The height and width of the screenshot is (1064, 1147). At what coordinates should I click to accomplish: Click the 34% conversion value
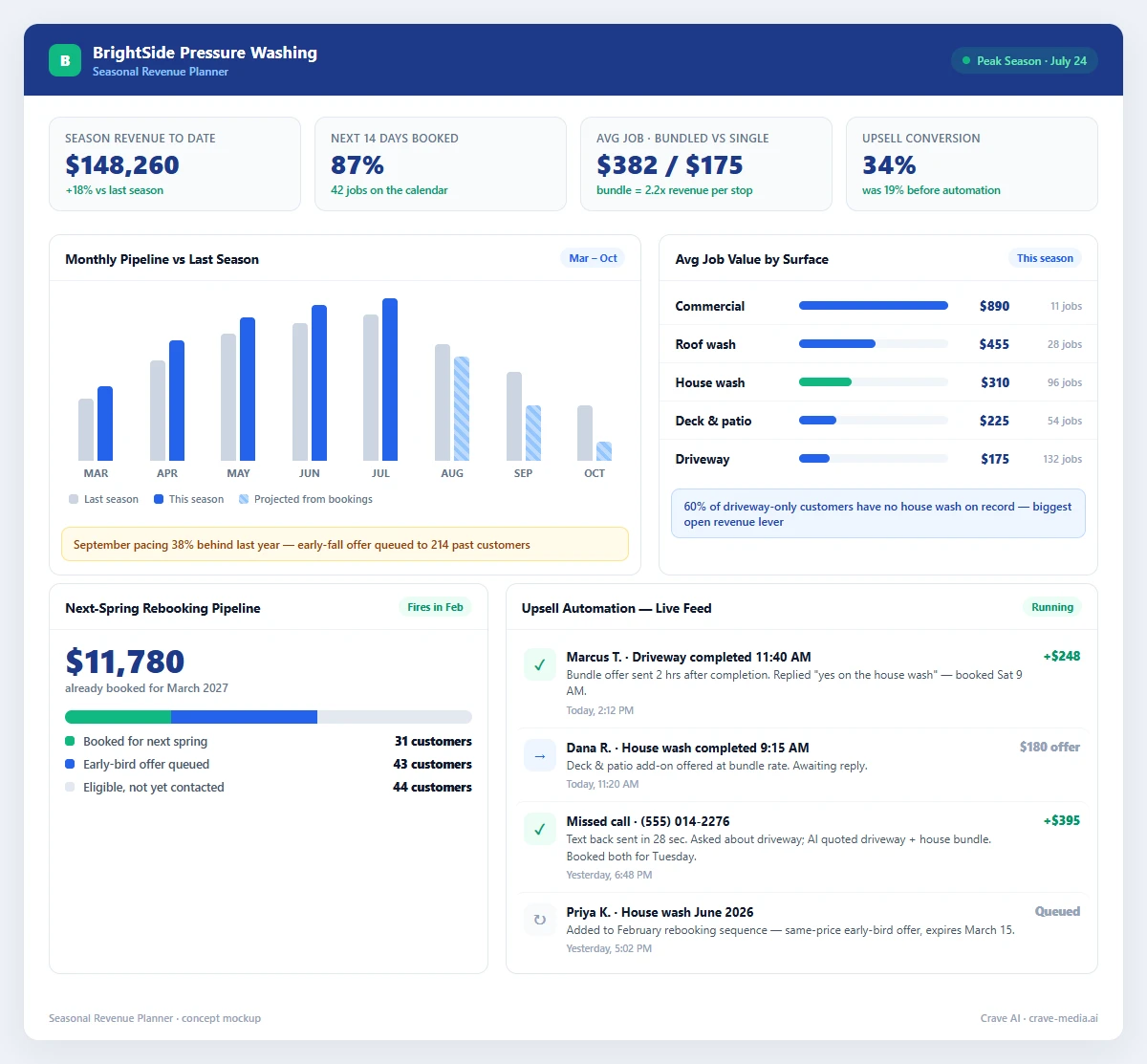[x=889, y=165]
